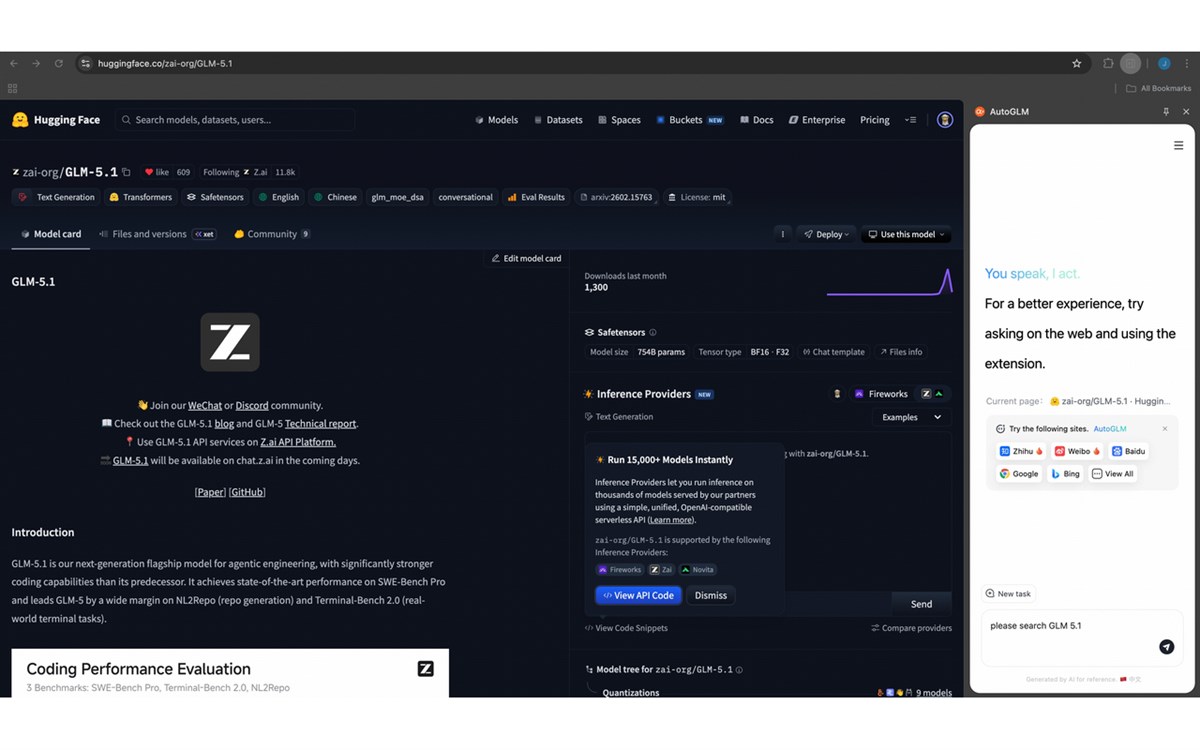This screenshot has height=750, width=1200.
Task: Open the Chrome profile avatar
Action: click(1164, 63)
